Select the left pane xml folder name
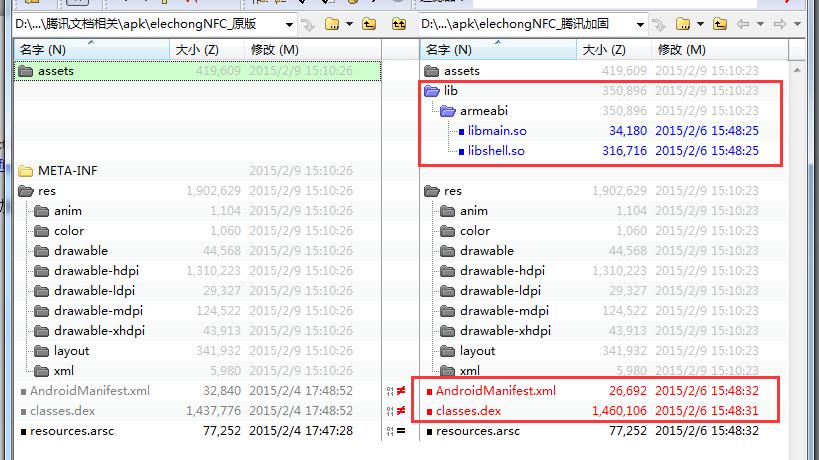The image size is (819, 460). [x=64, y=371]
